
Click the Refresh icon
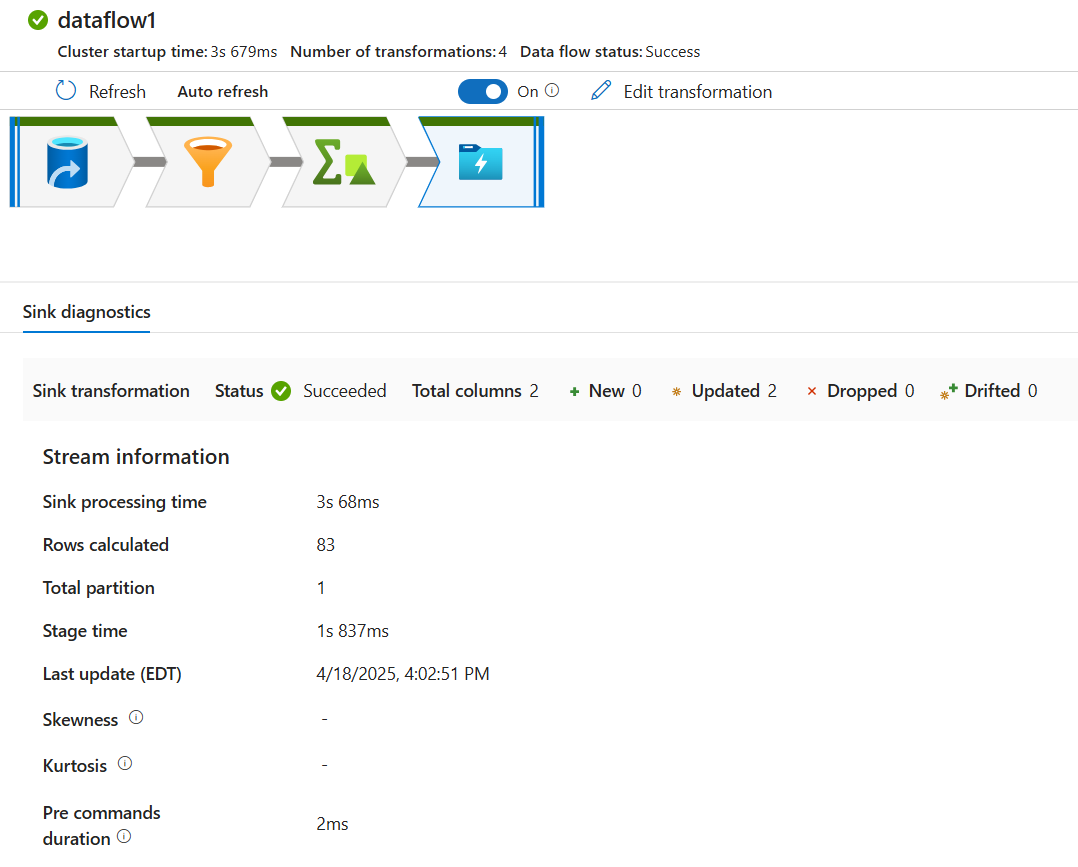pyautogui.click(x=63, y=91)
